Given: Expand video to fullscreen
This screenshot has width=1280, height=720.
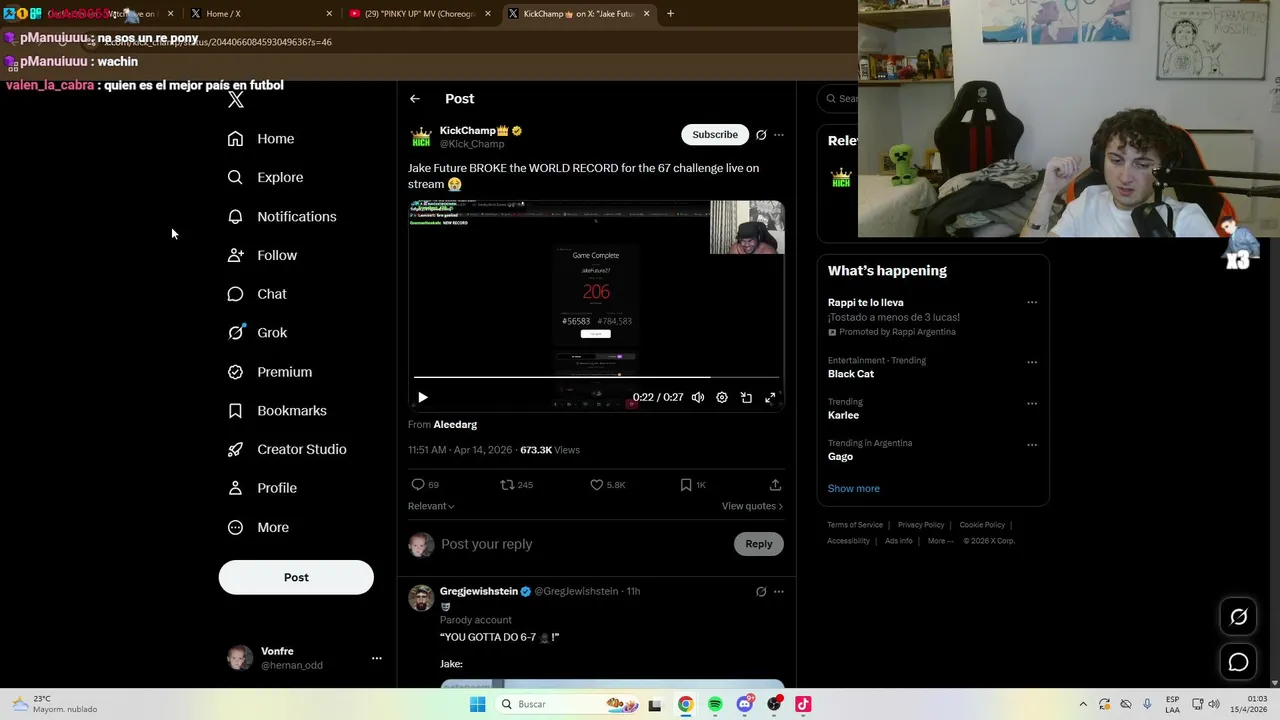Looking at the screenshot, I should point(770,397).
